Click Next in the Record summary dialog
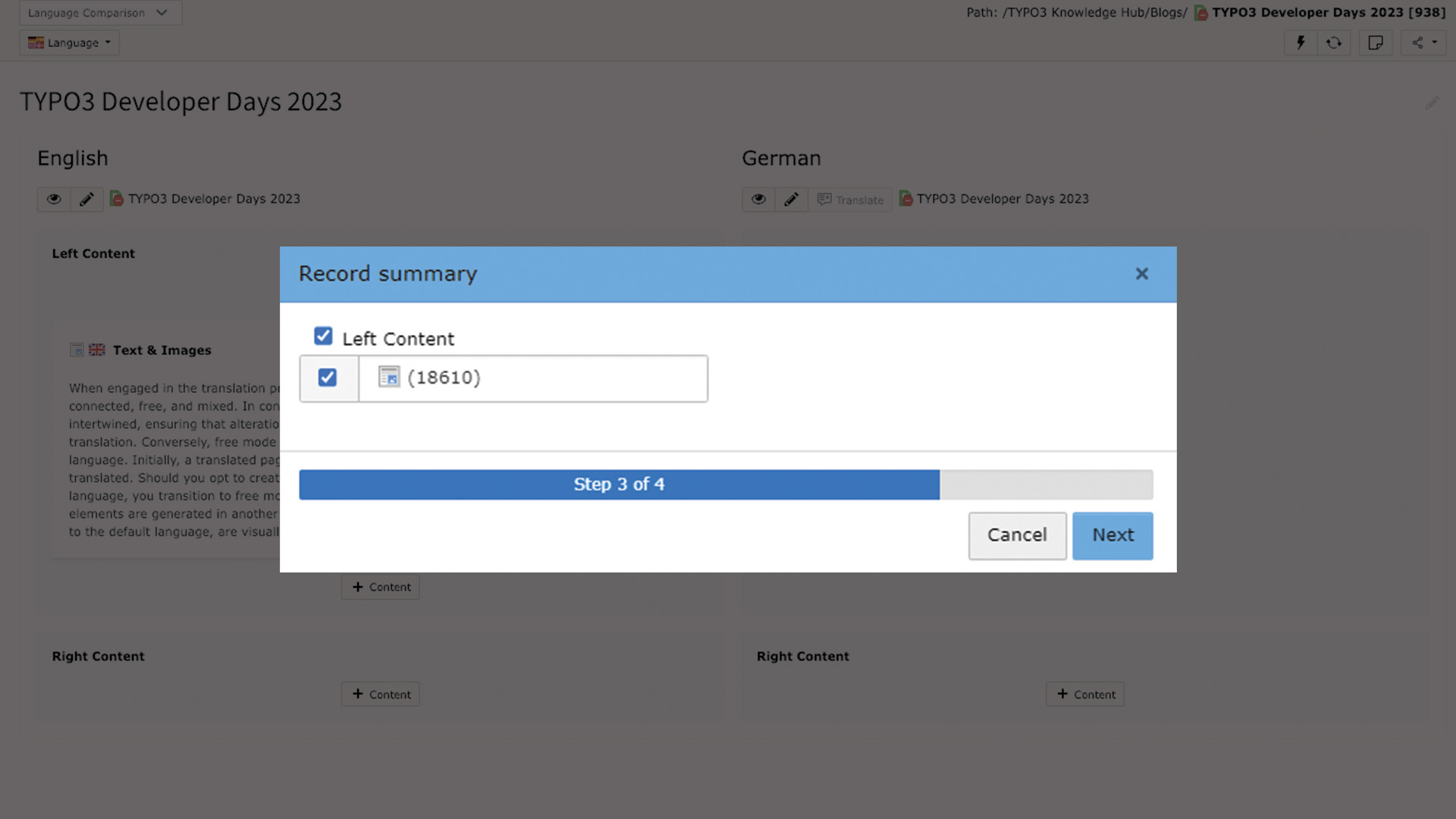Viewport: 1456px width, 819px height. click(x=1112, y=535)
